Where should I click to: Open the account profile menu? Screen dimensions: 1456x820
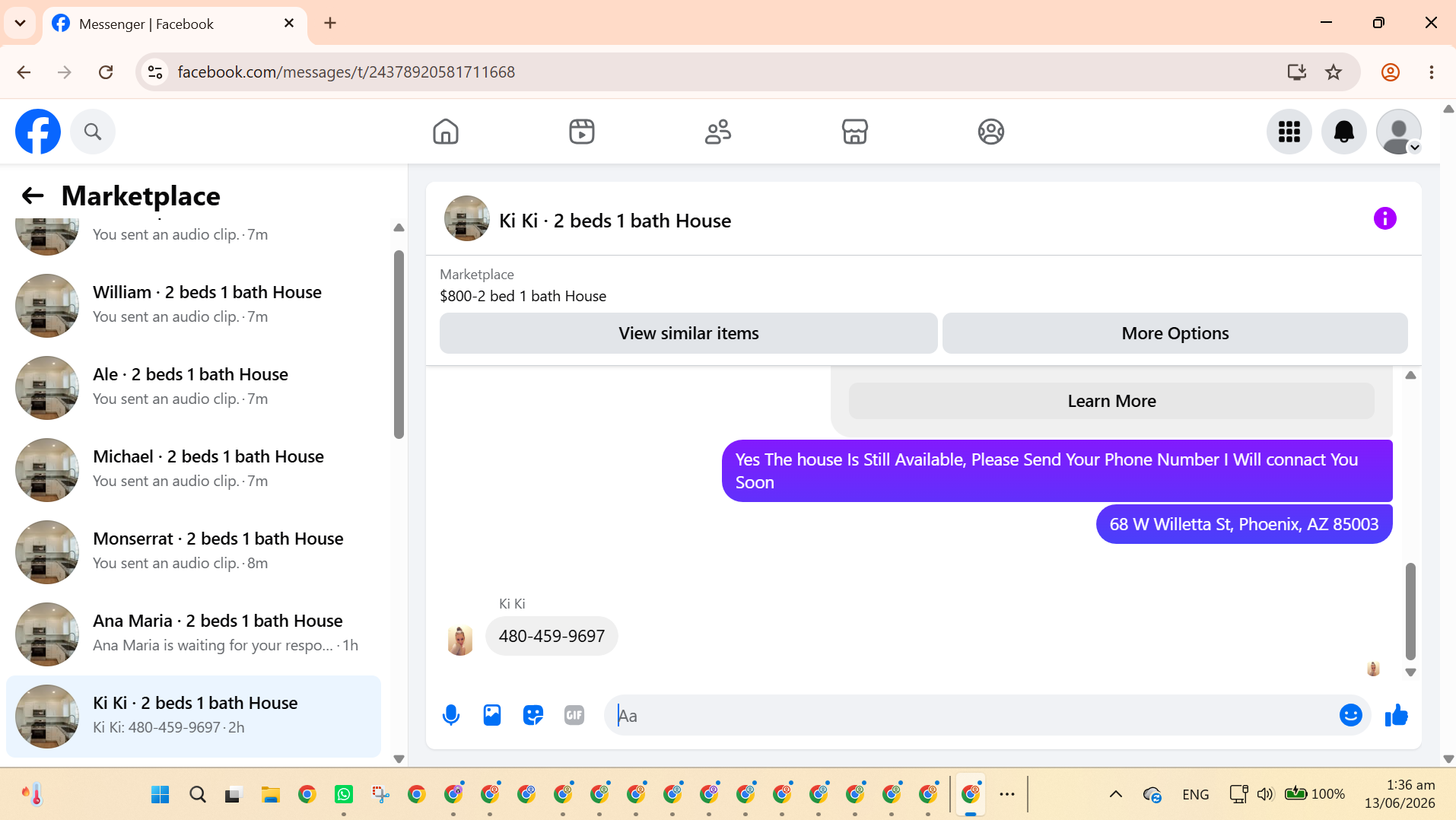[1399, 132]
